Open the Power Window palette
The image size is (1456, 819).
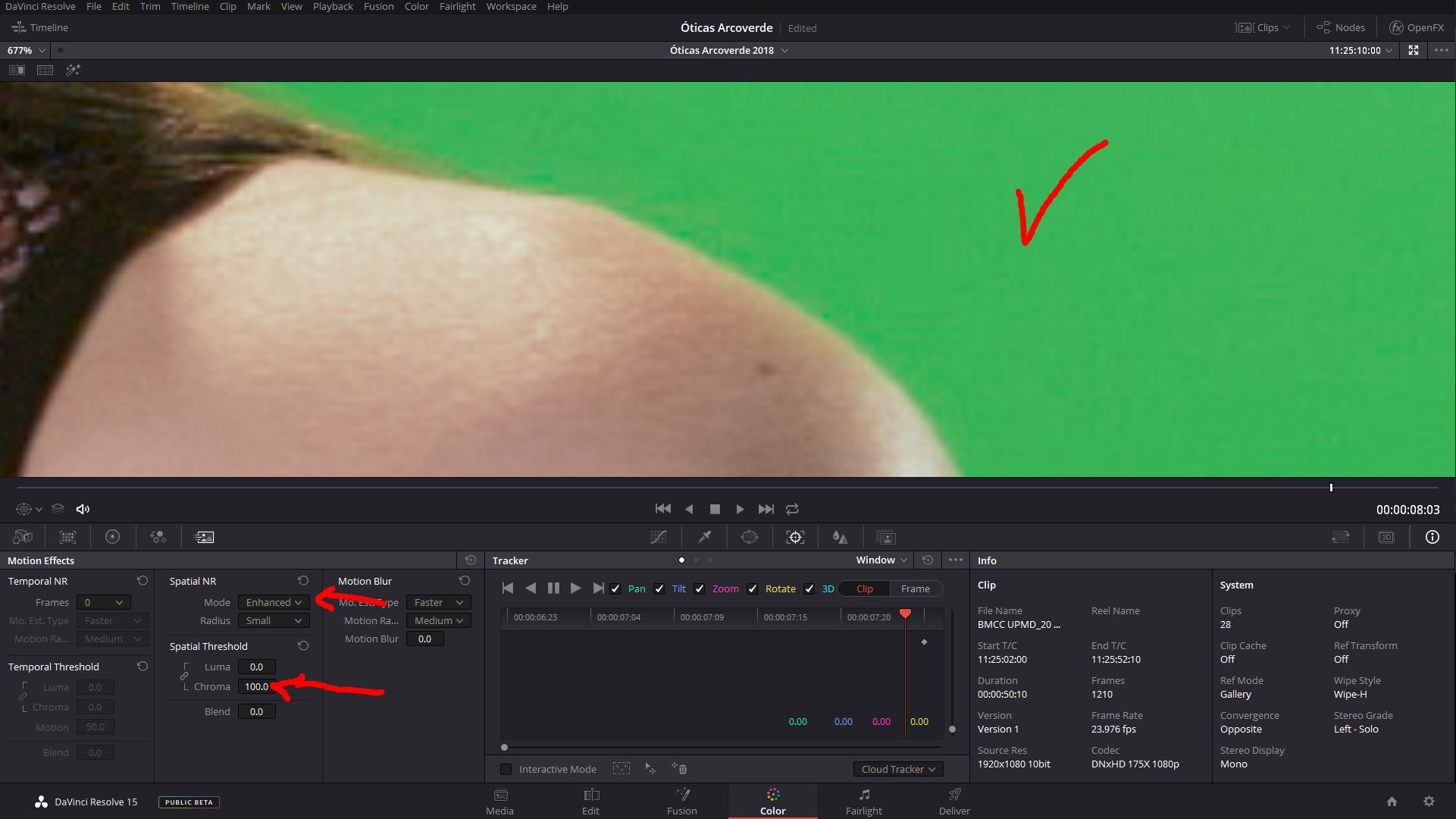coord(750,537)
